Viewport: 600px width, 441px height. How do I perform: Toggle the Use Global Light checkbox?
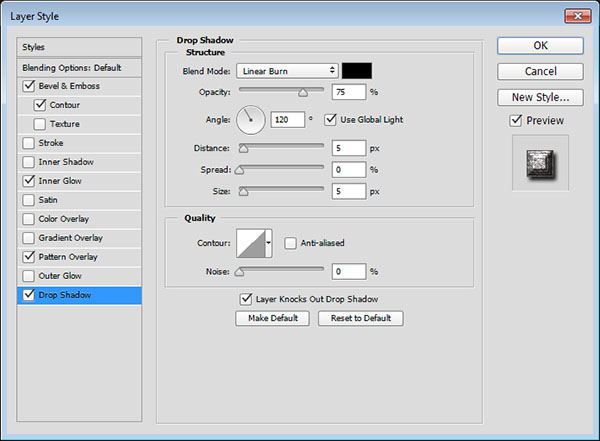tap(331, 120)
